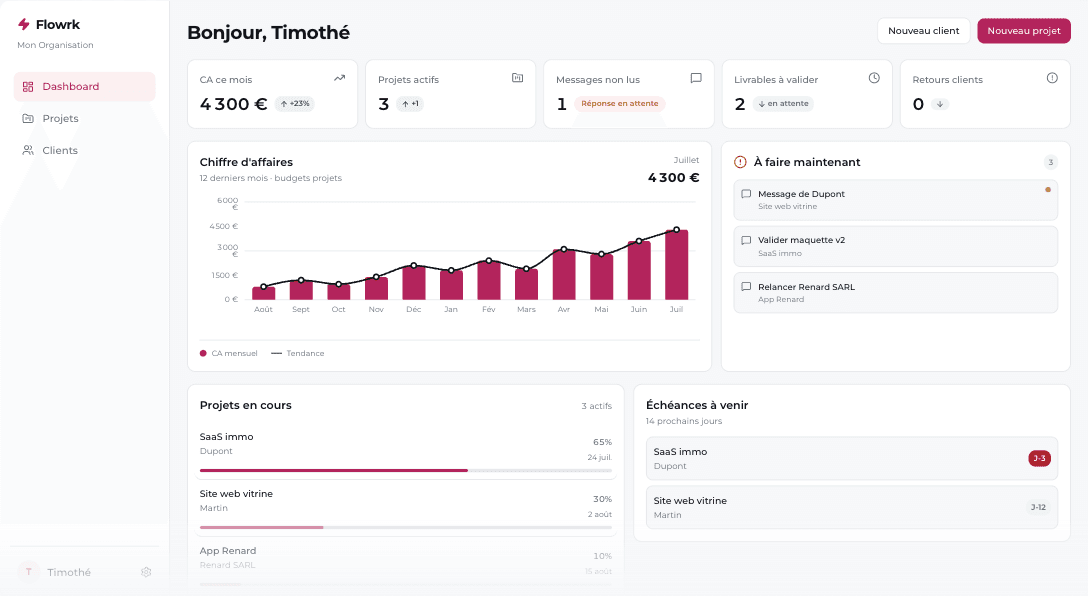Click the Site web vitrine 30% progress bar
Screen dimensions: 1088x596
[406, 527]
